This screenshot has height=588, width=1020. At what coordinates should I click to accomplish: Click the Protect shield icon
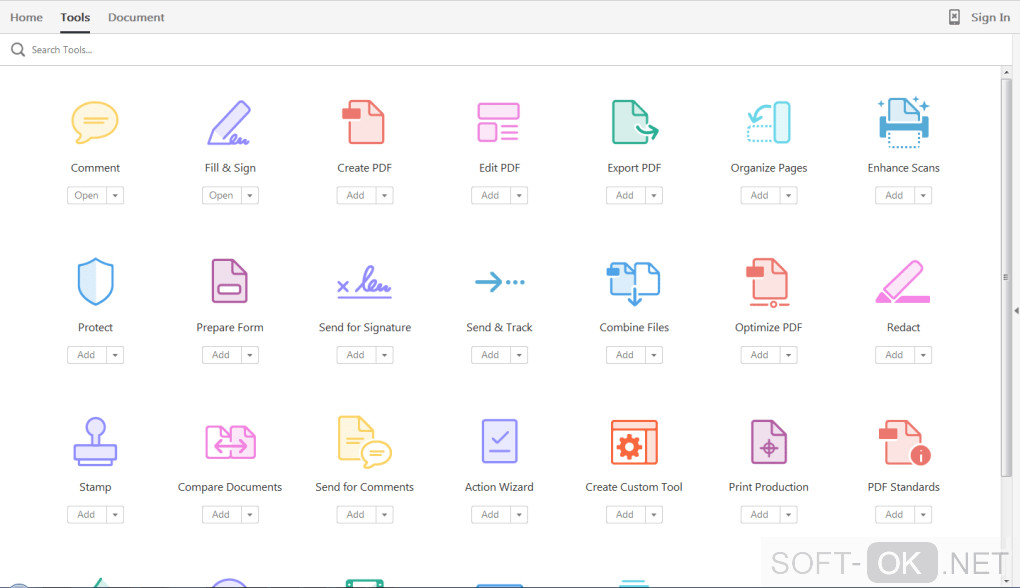tap(96, 282)
